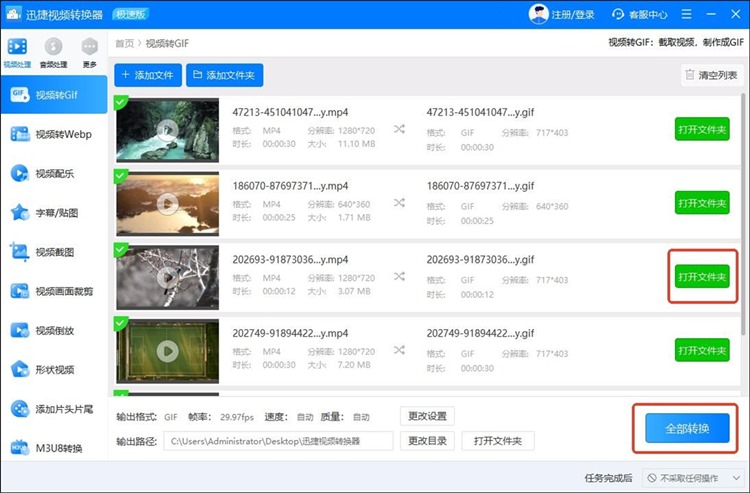Click shuffle icon on 202693-91873036 row
The image size is (750, 493).
[x=399, y=276]
